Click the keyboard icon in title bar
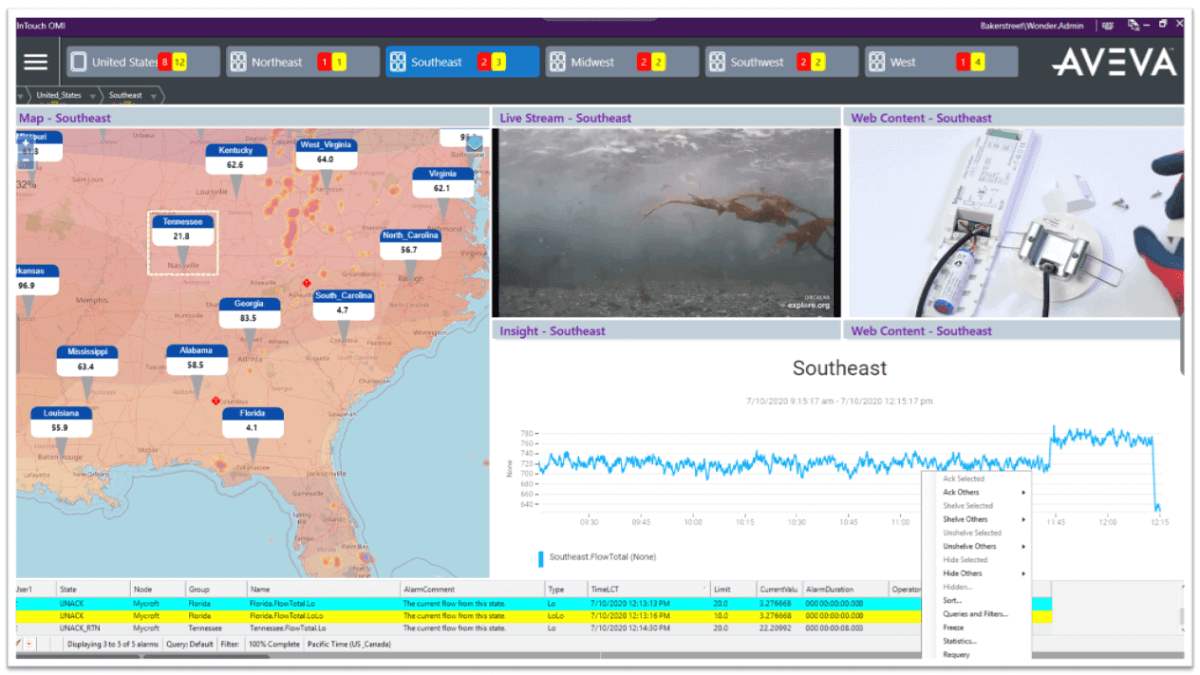 (1107, 26)
